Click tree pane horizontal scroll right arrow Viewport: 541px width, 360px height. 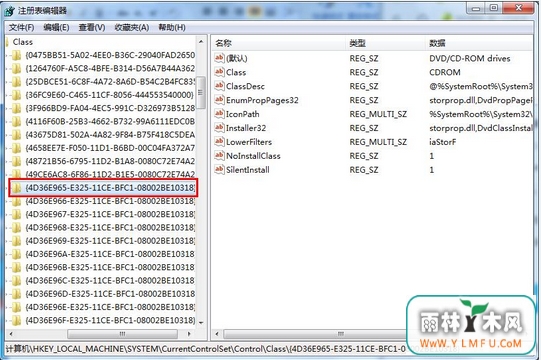[189, 334]
